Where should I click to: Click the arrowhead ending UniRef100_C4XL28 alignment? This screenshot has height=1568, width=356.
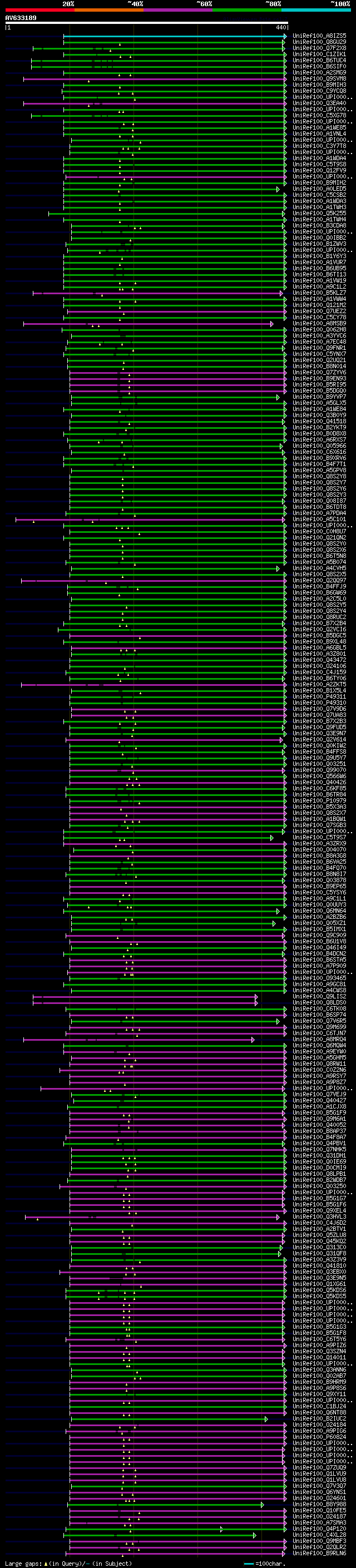coord(254,1535)
